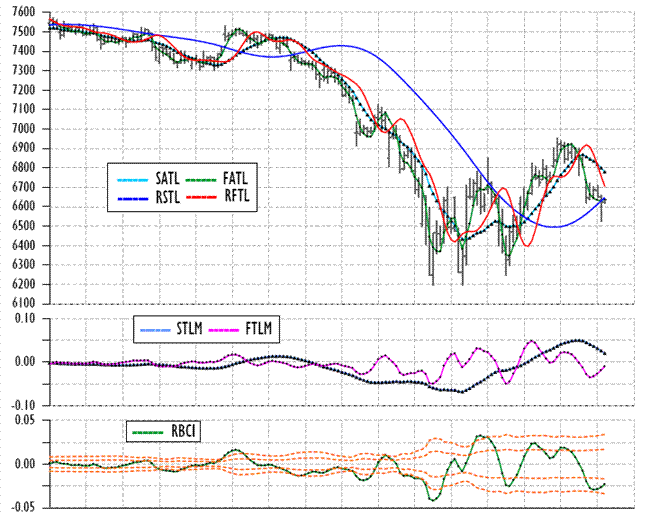Viewport: 650px width, 515px height.
Task: Click the 6400 price axis label
Action: click(24, 245)
